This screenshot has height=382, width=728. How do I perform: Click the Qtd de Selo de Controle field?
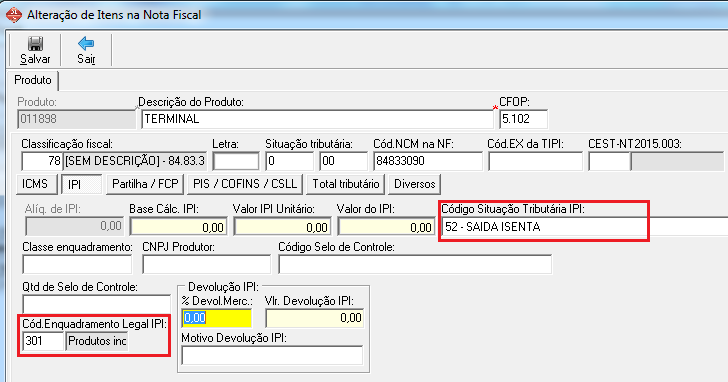[x=97, y=304]
